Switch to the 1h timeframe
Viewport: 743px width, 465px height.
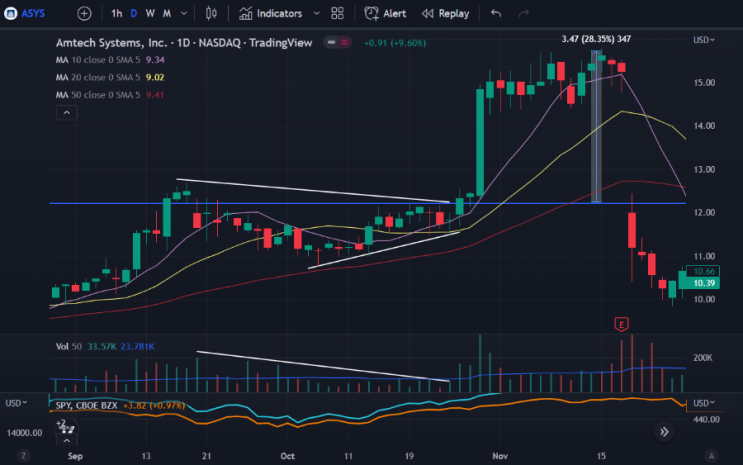coord(116,13)
